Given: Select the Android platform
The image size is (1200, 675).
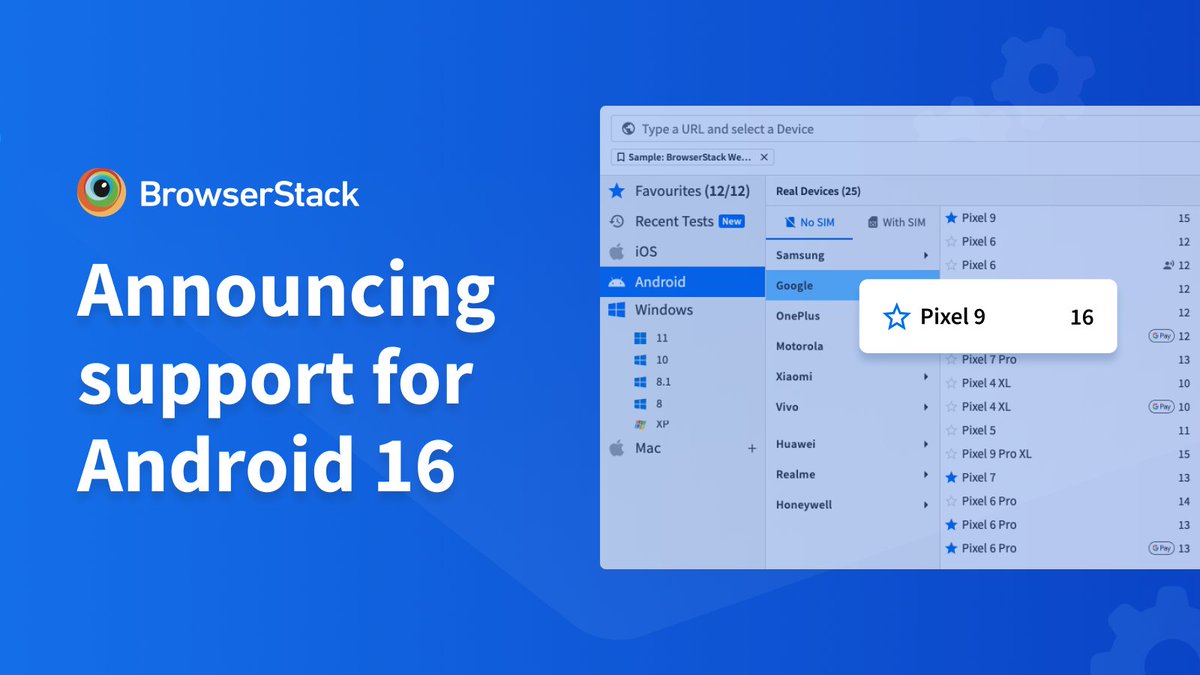Looking at the screenshot, I should click(x=683, y=282).
